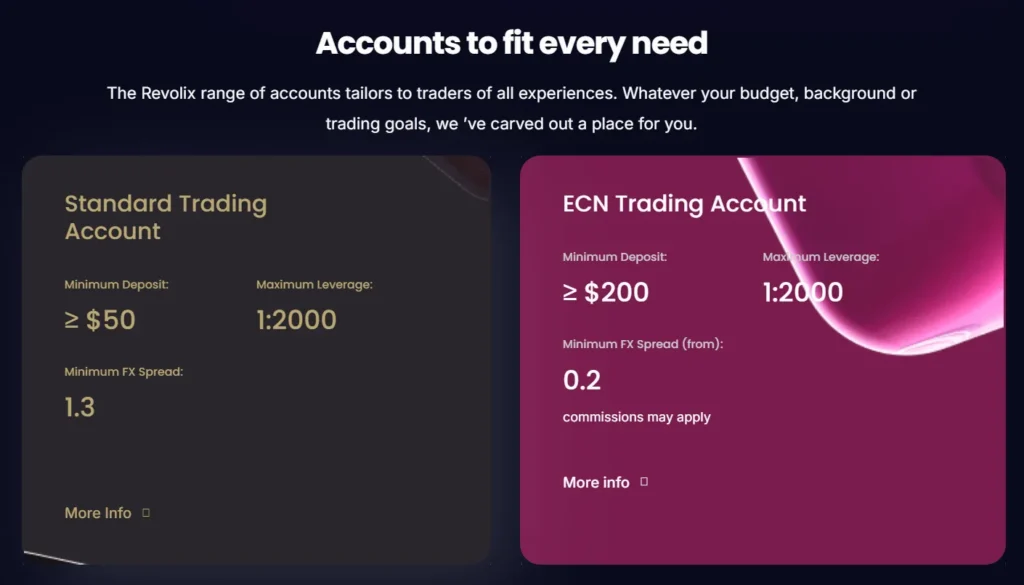Click Standard card Minimum Deposit label
Viewport: 1024px width, 585px height.
117,285
